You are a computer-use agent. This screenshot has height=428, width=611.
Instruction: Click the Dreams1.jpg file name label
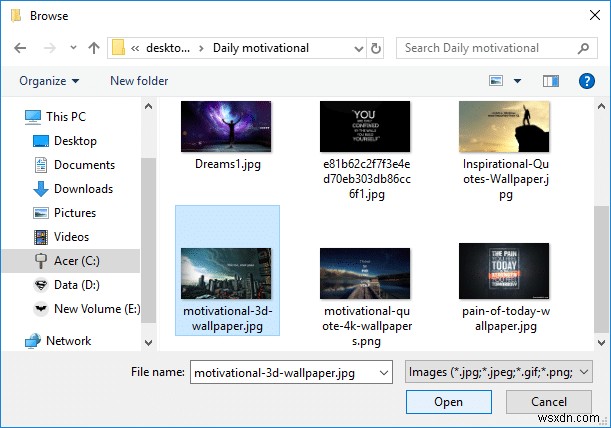228,164
